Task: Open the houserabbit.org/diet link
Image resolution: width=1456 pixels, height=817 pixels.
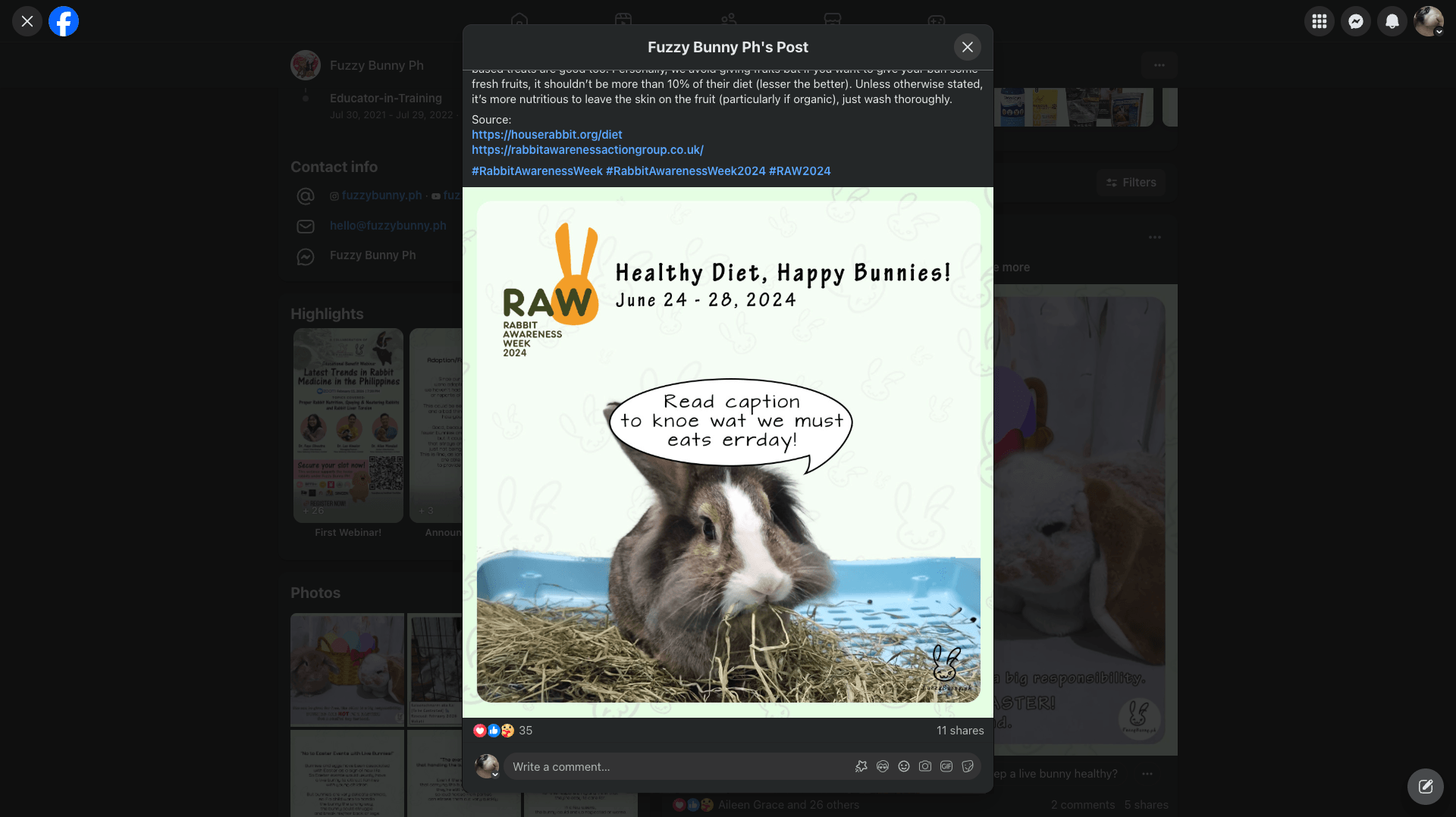Action: coord(546,134)
